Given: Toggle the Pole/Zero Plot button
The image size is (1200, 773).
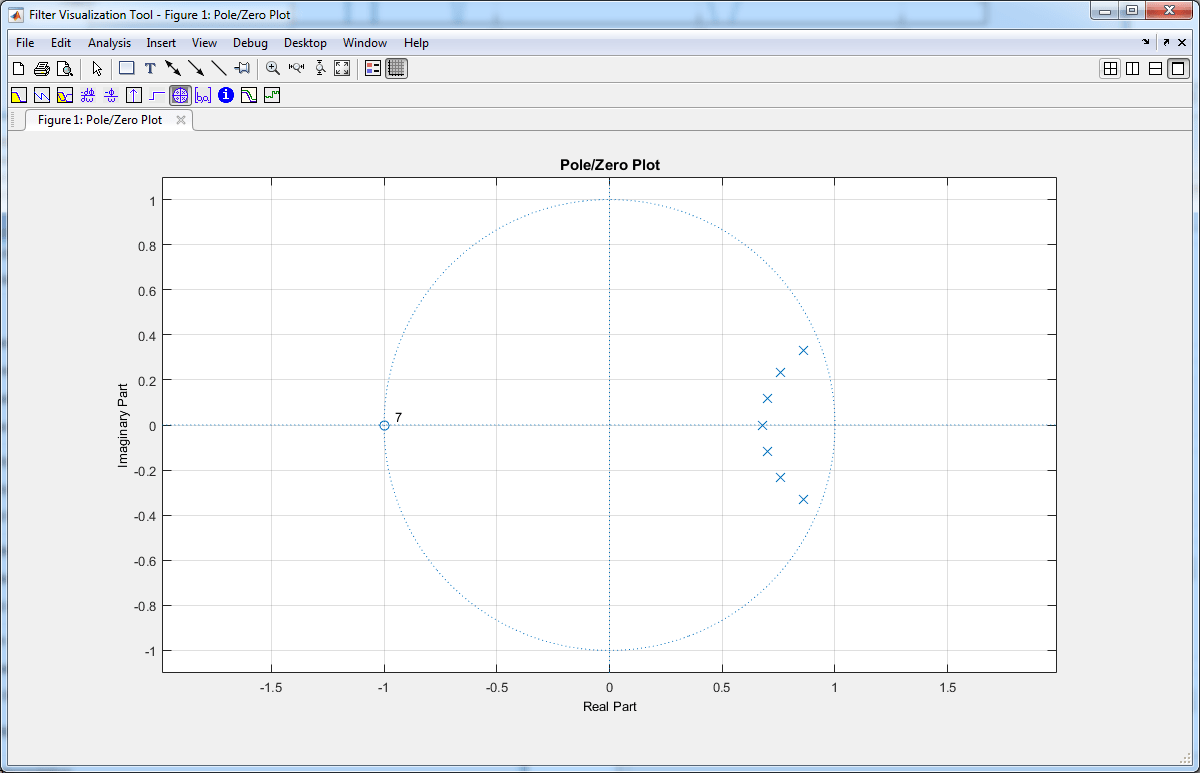Looking at the screenshot, I should 180,96.
